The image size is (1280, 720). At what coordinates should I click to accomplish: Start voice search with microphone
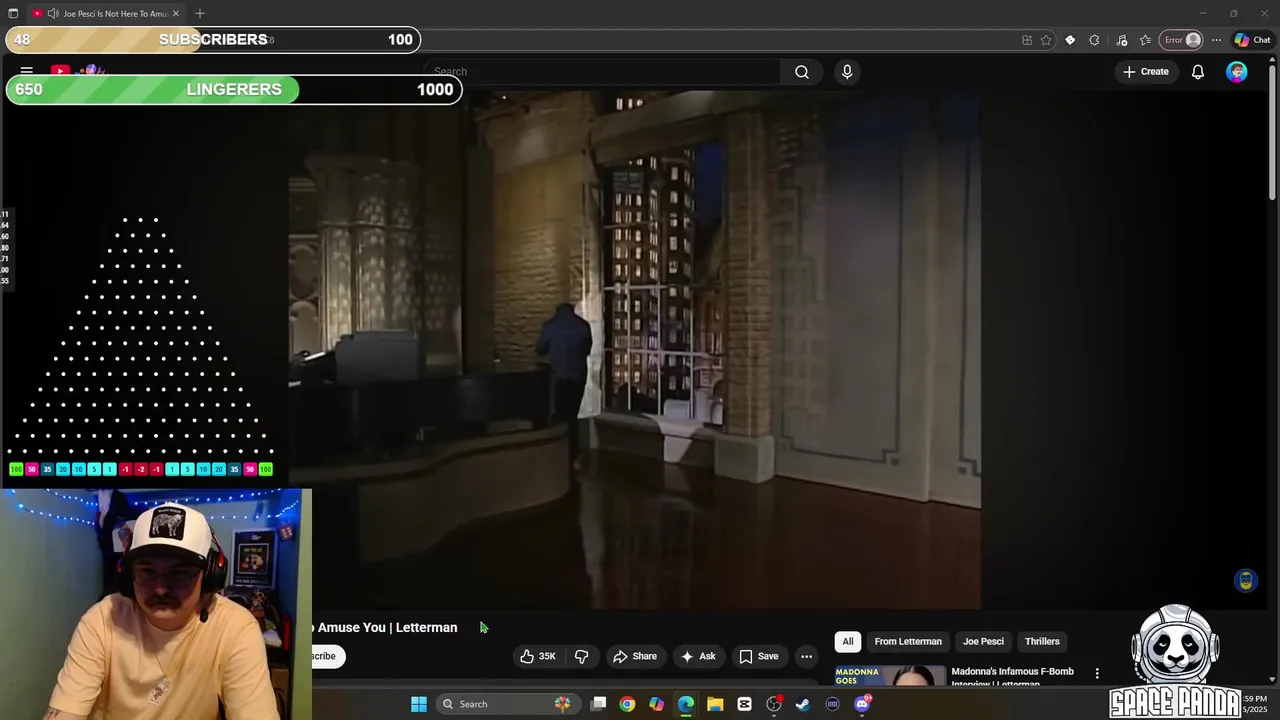(x=847, y=71)
